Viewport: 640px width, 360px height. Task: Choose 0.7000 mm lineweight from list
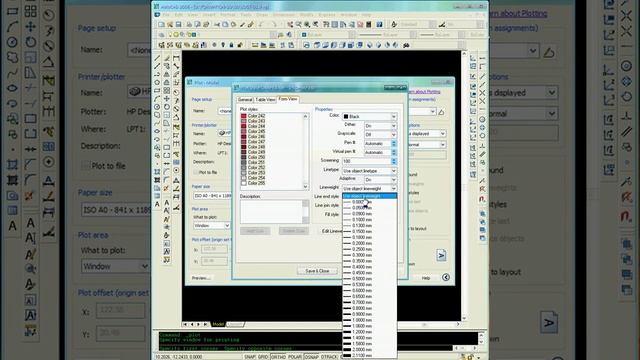point(369,302)
